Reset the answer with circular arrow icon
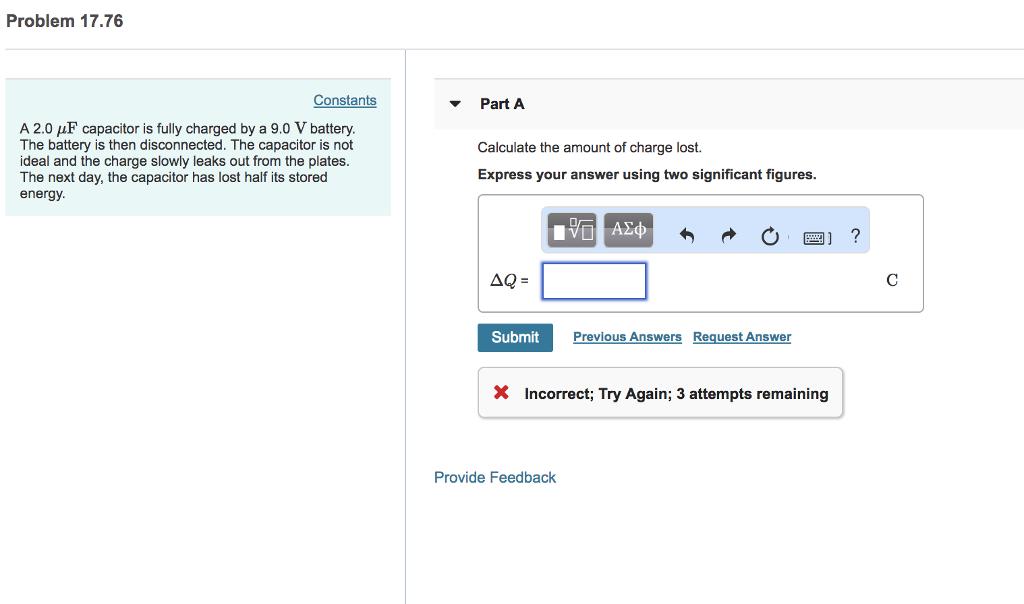 click(770, 236)
